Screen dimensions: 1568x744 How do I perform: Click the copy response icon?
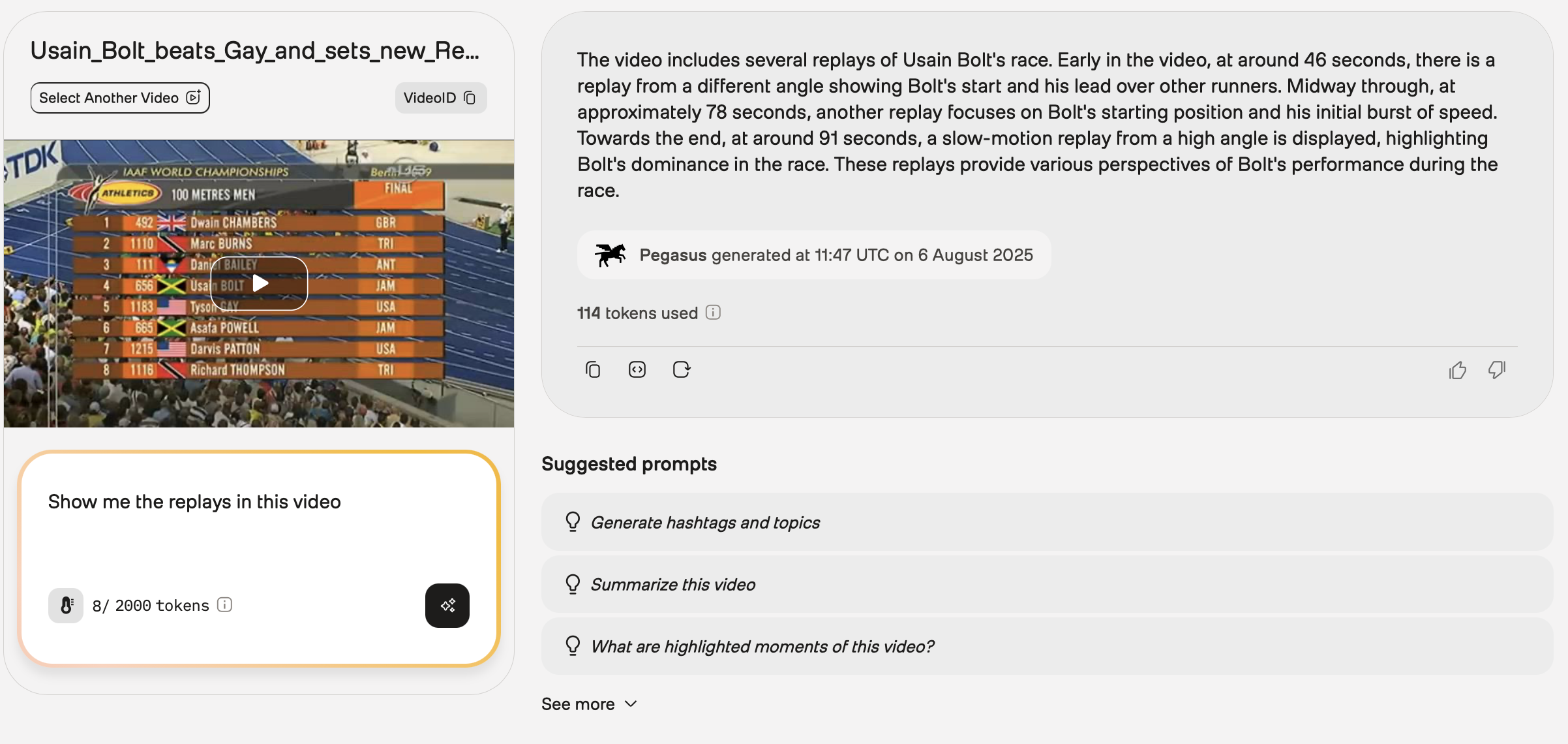[592, 369]
